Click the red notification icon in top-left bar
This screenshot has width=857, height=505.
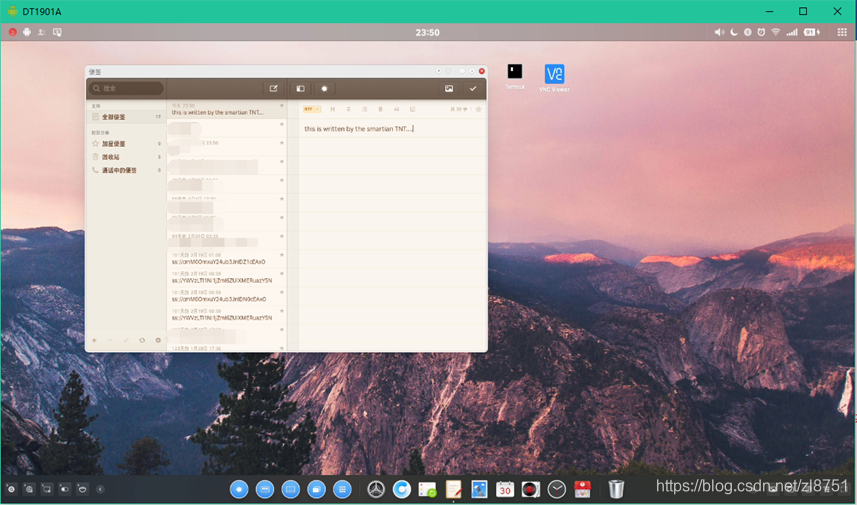(x=12, y=32)
